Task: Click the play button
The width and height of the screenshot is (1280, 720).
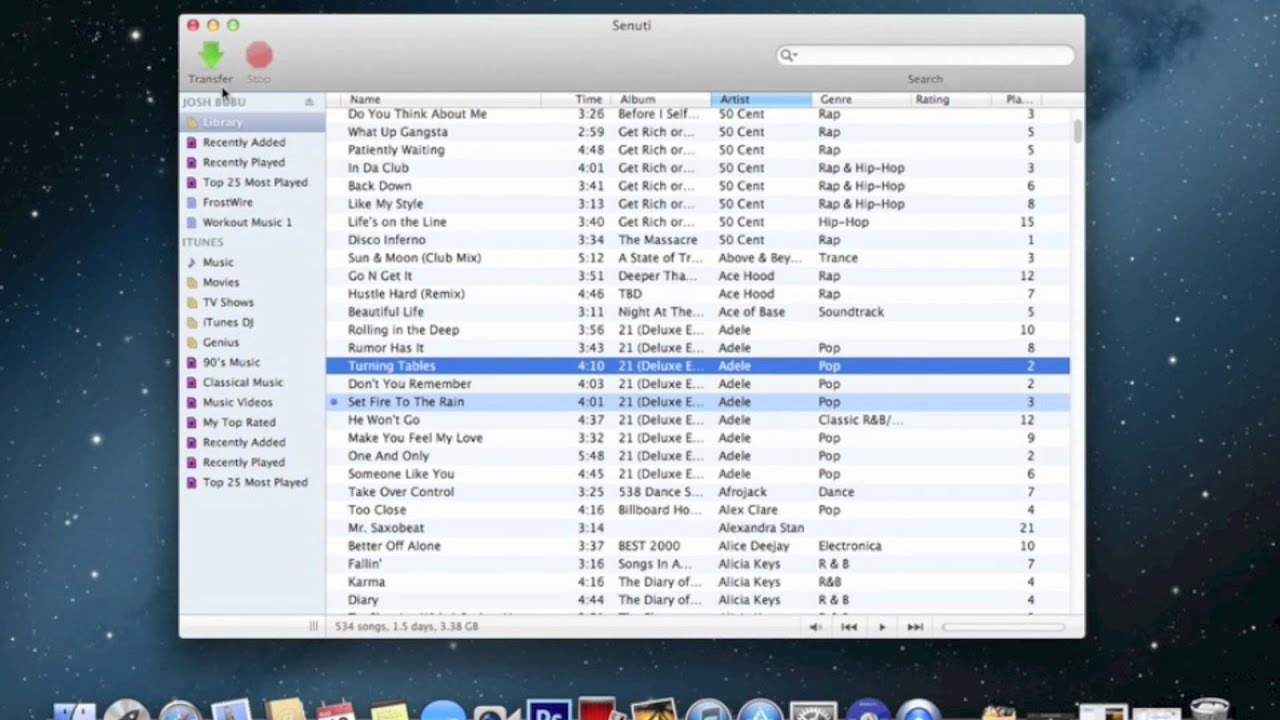Action: pyautogui.click(x=882, y=627)
